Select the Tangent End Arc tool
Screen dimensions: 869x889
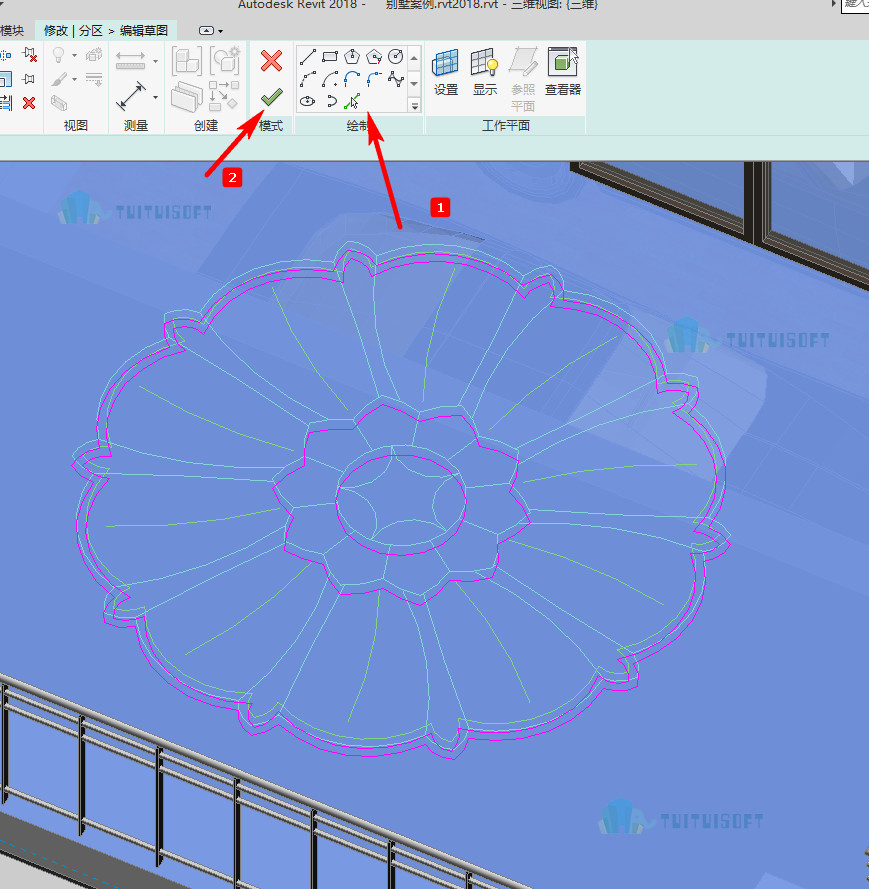352,79
